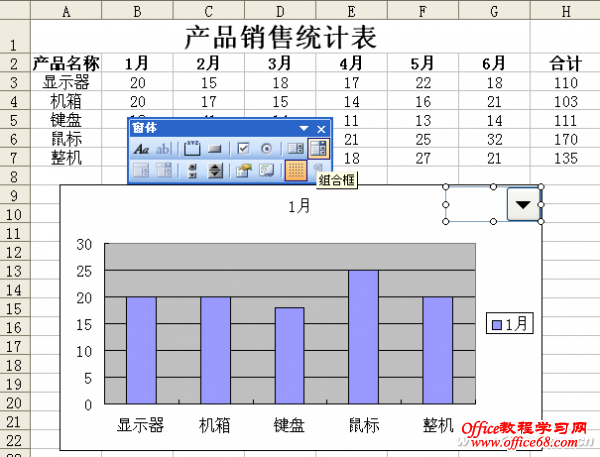Click the 产品名称 header cell
Image resolution: width=600 pixels, height=457 pixels.
click(66, 64)
